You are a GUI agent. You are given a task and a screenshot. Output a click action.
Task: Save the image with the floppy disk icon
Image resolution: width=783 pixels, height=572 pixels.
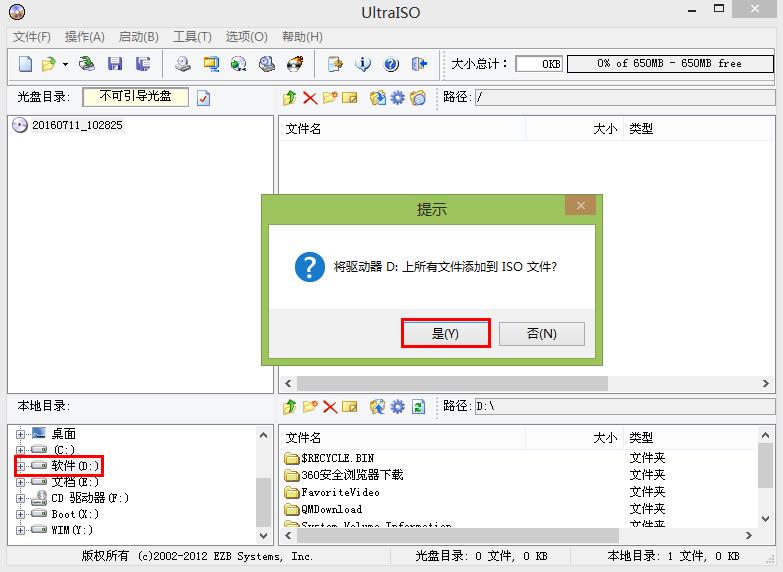click(115, 64)
